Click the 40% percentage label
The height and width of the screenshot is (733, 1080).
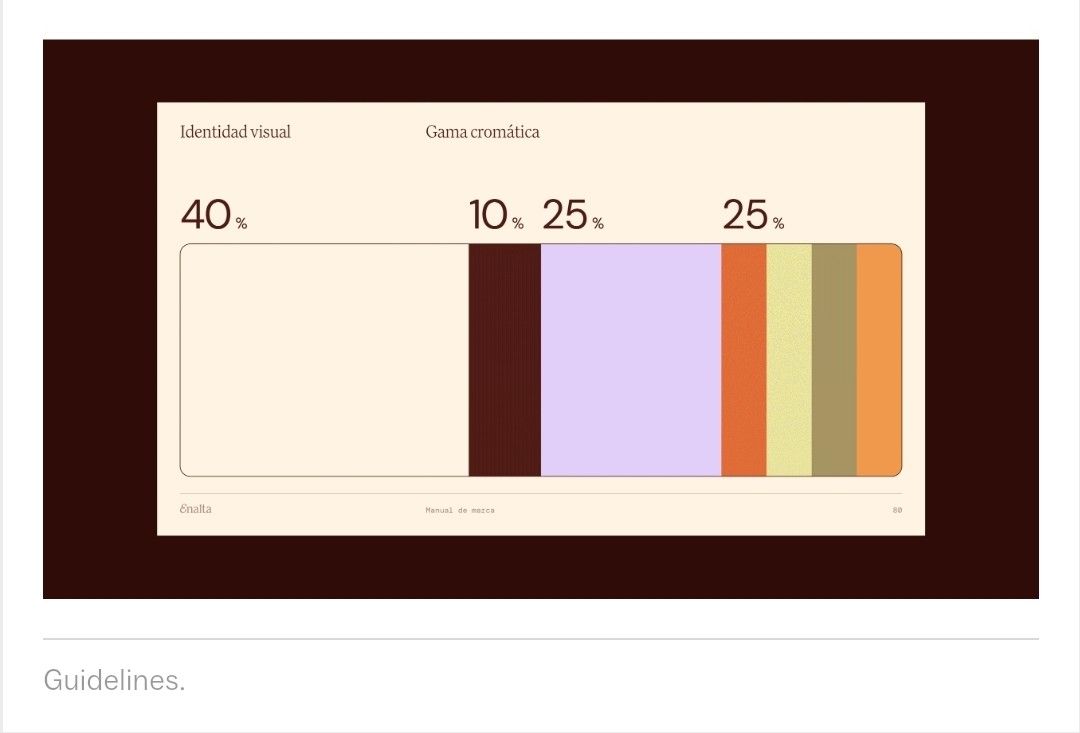[x=213, y=215]
